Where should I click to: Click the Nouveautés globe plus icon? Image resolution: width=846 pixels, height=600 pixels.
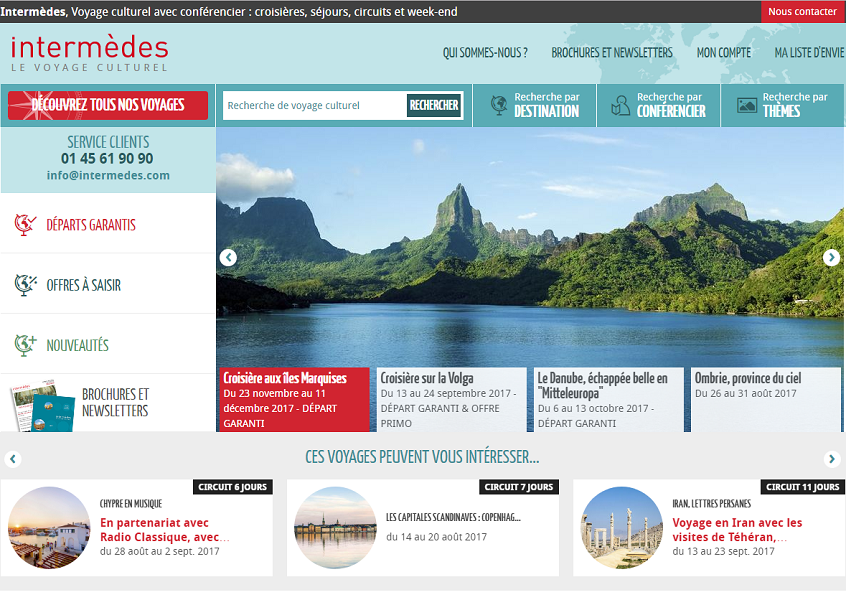pos(25,345)
